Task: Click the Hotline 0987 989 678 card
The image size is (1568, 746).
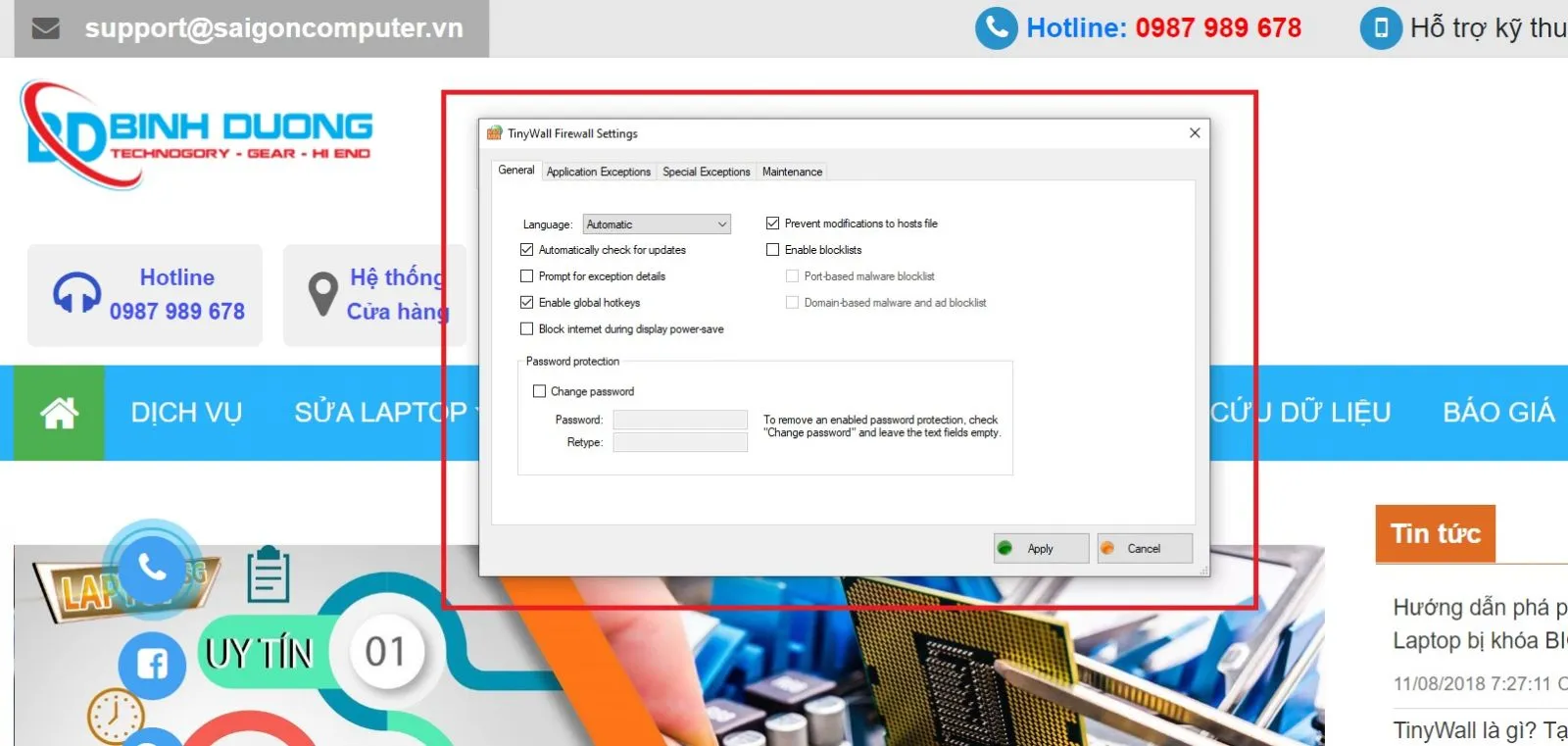Action: (145, 295)
